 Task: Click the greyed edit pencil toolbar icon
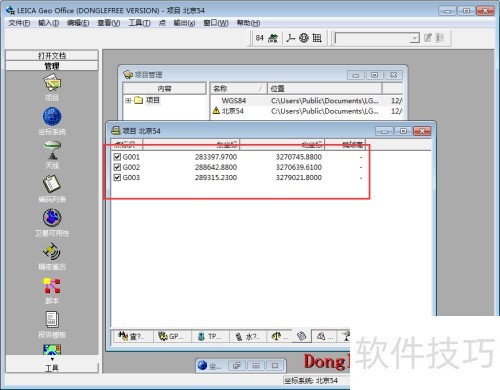click(x=428, y=38)
